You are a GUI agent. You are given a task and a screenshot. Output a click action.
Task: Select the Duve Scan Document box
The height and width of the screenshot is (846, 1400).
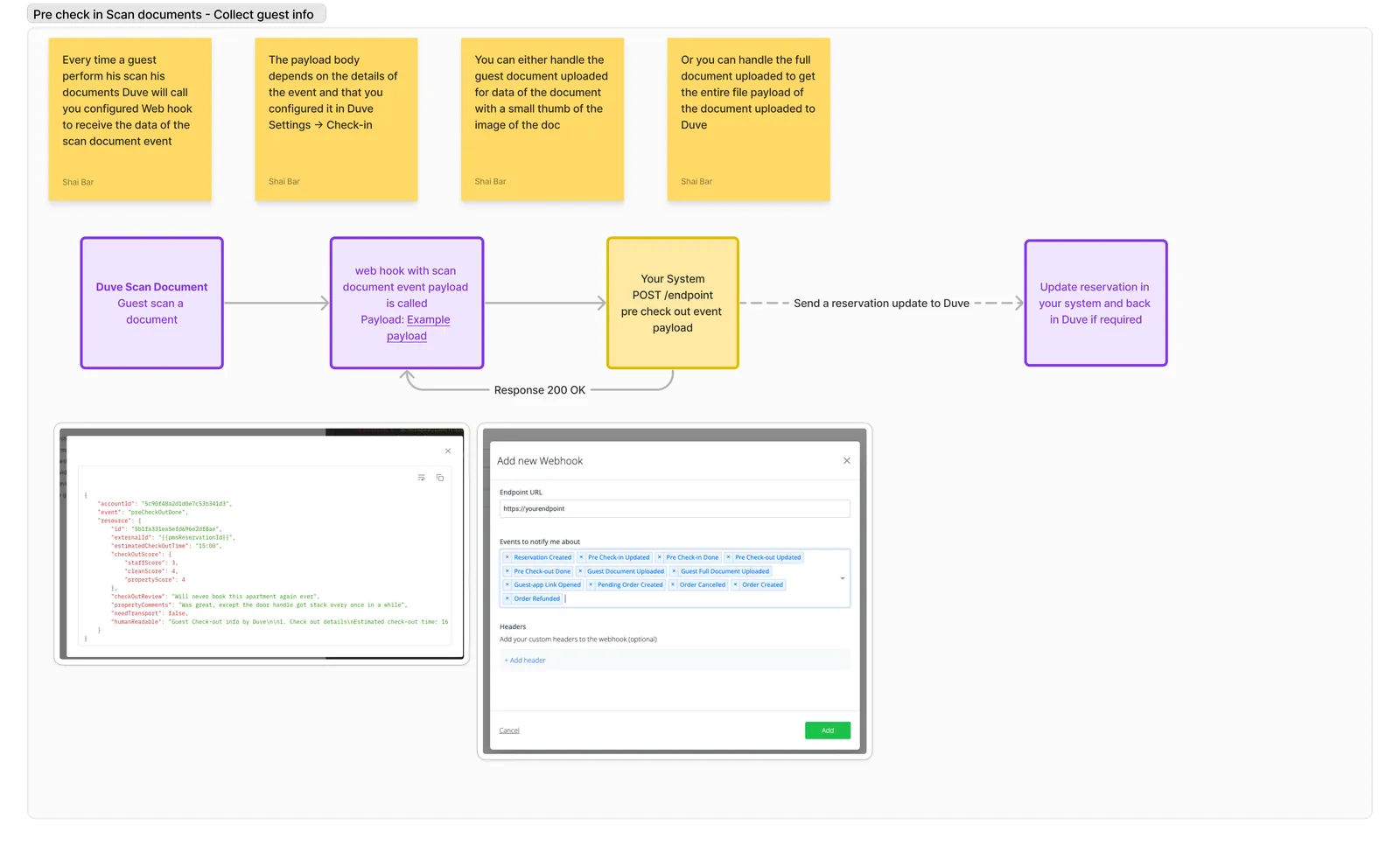click(152, 303)
